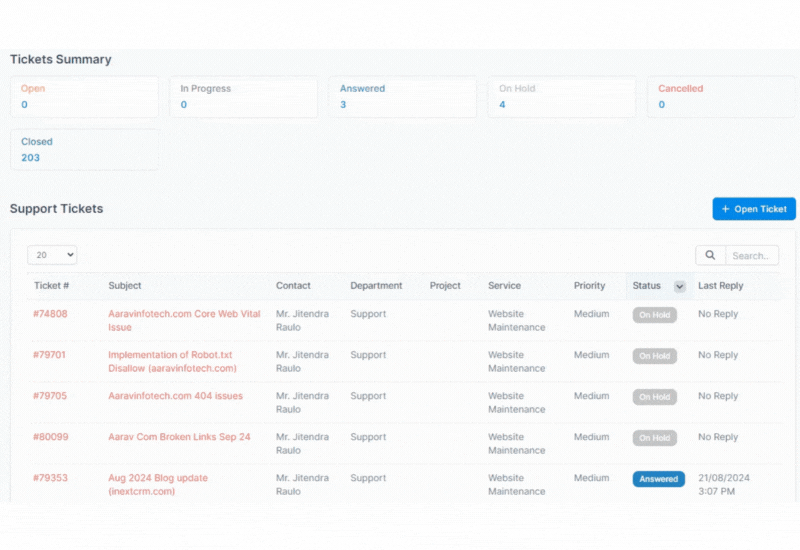Open ticket #80099

click(x=51, y=437)
